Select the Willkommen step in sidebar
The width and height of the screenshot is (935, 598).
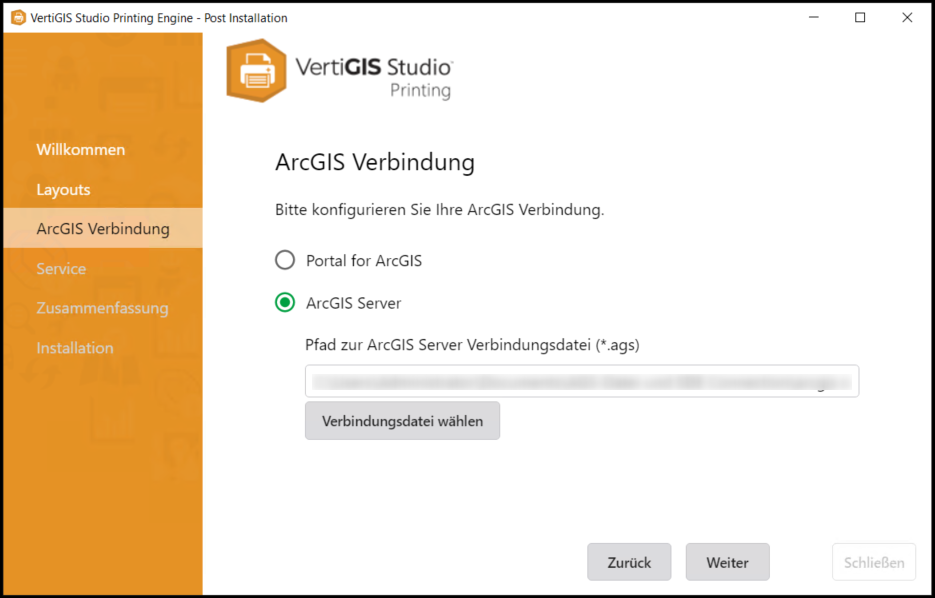(x=81, y=149)
